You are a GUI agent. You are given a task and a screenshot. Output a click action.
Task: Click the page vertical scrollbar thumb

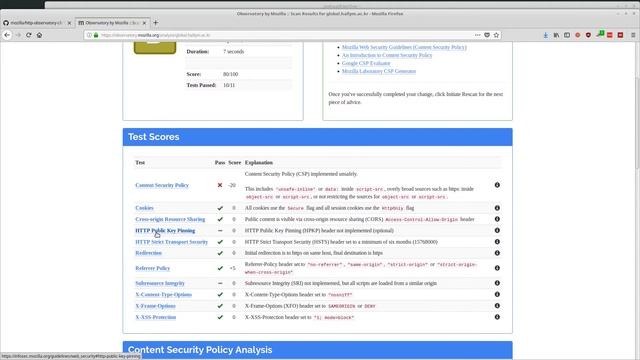[637, 122]
